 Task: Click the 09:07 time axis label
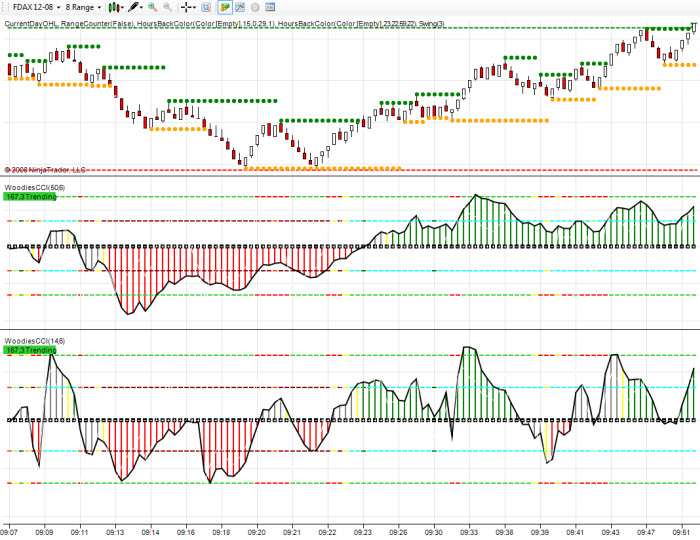(x=8, y=532)
